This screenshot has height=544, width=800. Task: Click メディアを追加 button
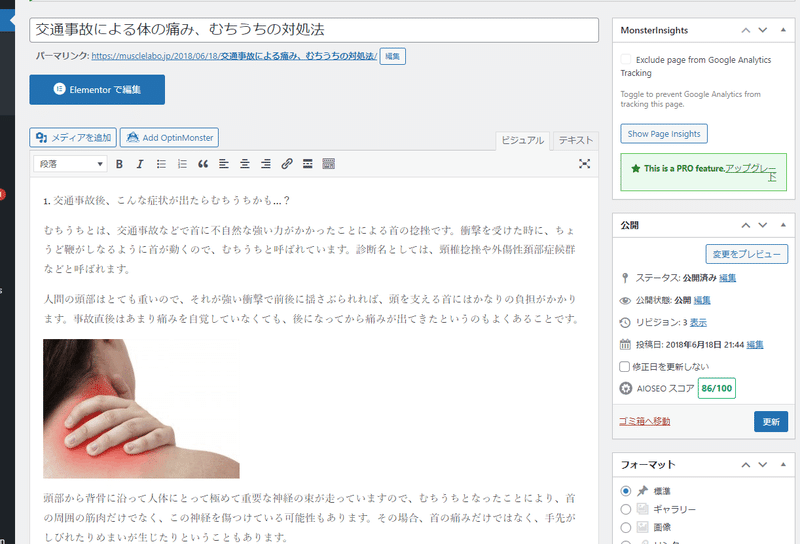click(73, 138)
